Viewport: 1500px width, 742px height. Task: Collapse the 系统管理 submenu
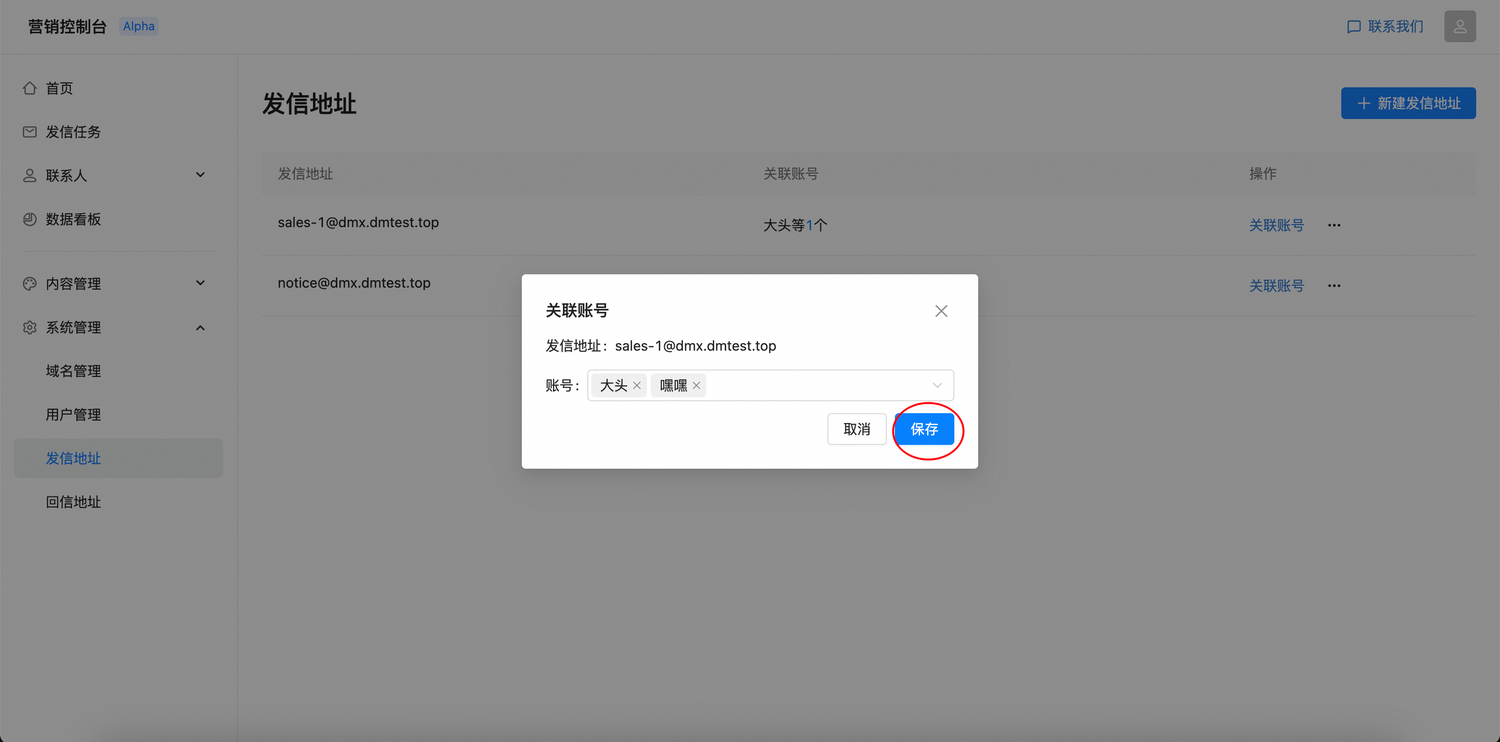coord(200,327)
